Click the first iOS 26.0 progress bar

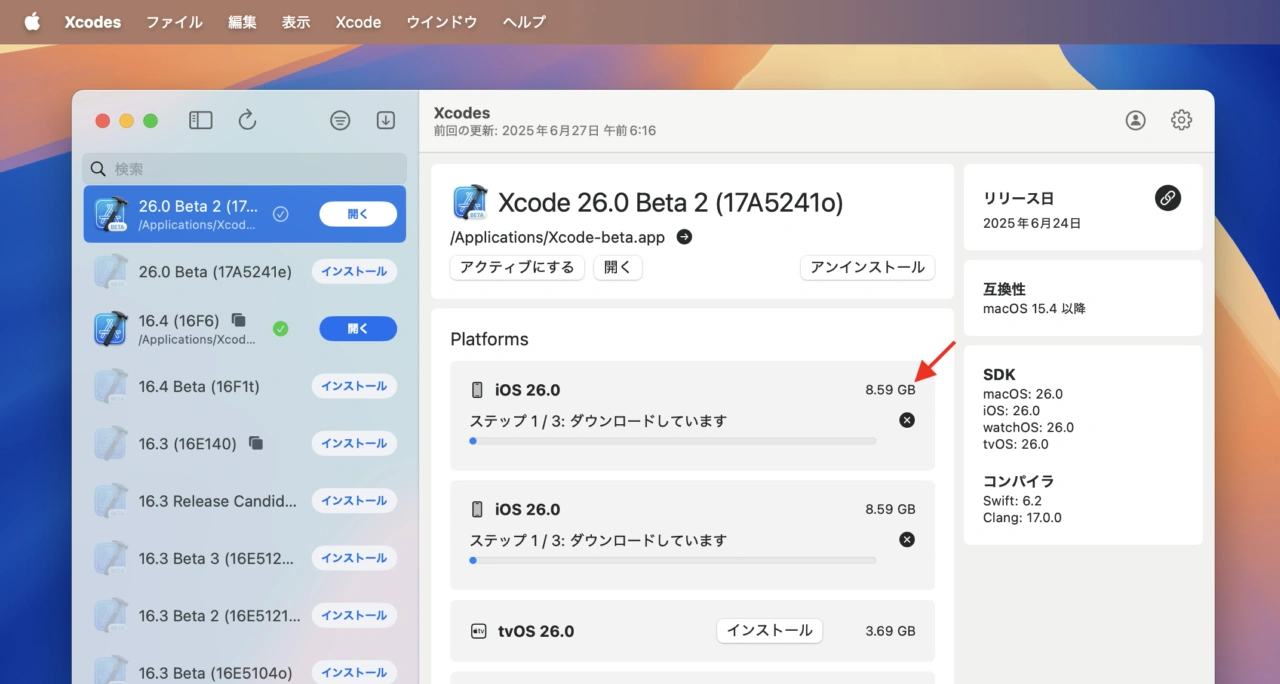(x=672, y=441)
